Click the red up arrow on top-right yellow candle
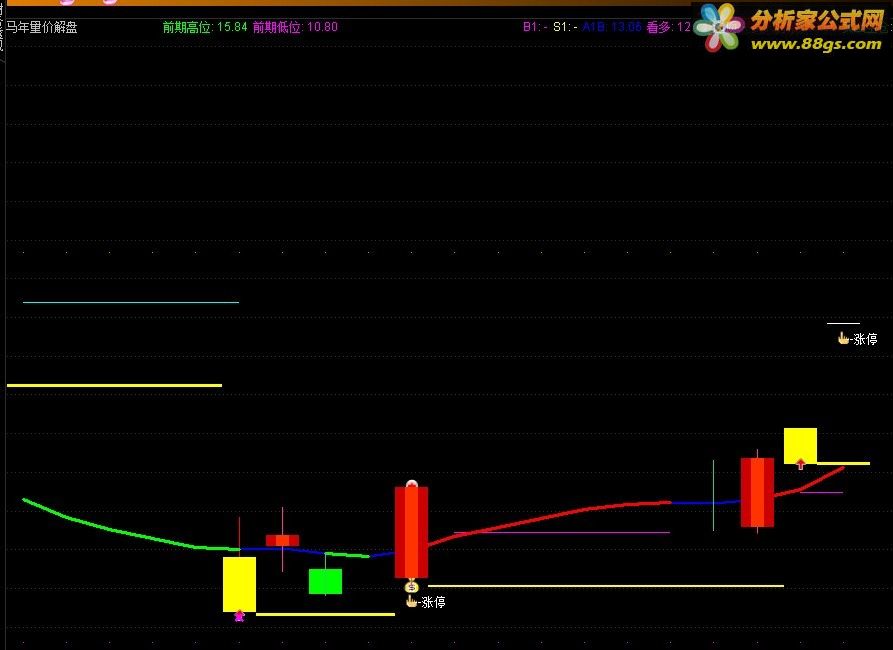 pyautogui.click(x=801, y=464)
